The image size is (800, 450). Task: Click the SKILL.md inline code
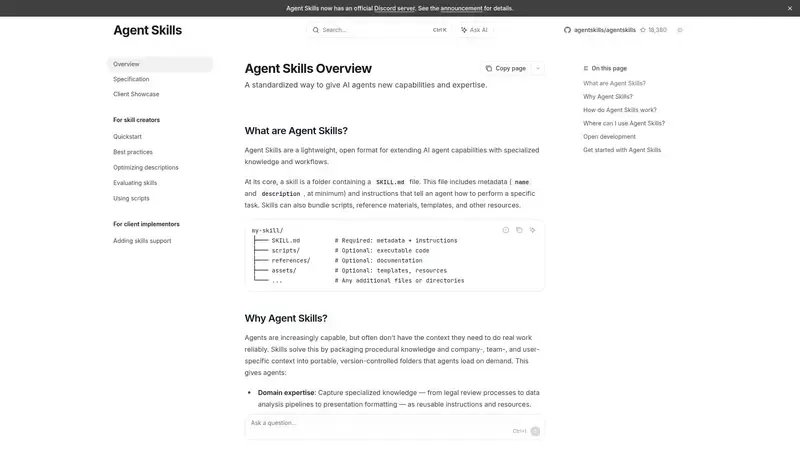[390, 182]
